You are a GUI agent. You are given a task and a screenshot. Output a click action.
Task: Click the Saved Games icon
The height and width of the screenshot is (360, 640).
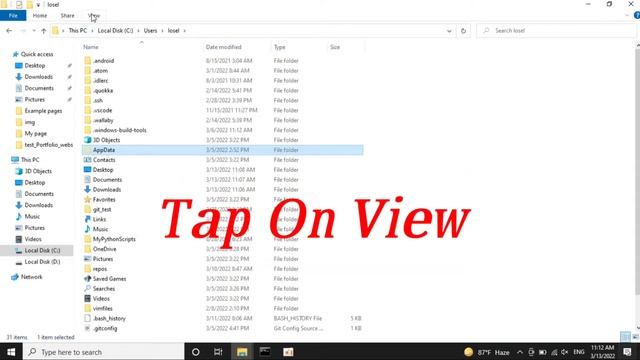pos(87,279)
